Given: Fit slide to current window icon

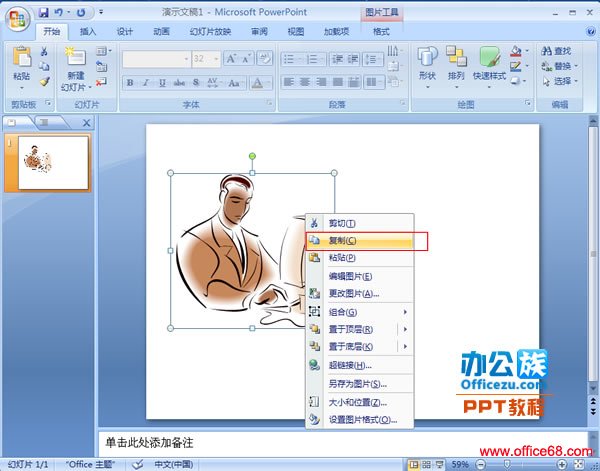Looking at the screenshot, I should tap(579, 465).
